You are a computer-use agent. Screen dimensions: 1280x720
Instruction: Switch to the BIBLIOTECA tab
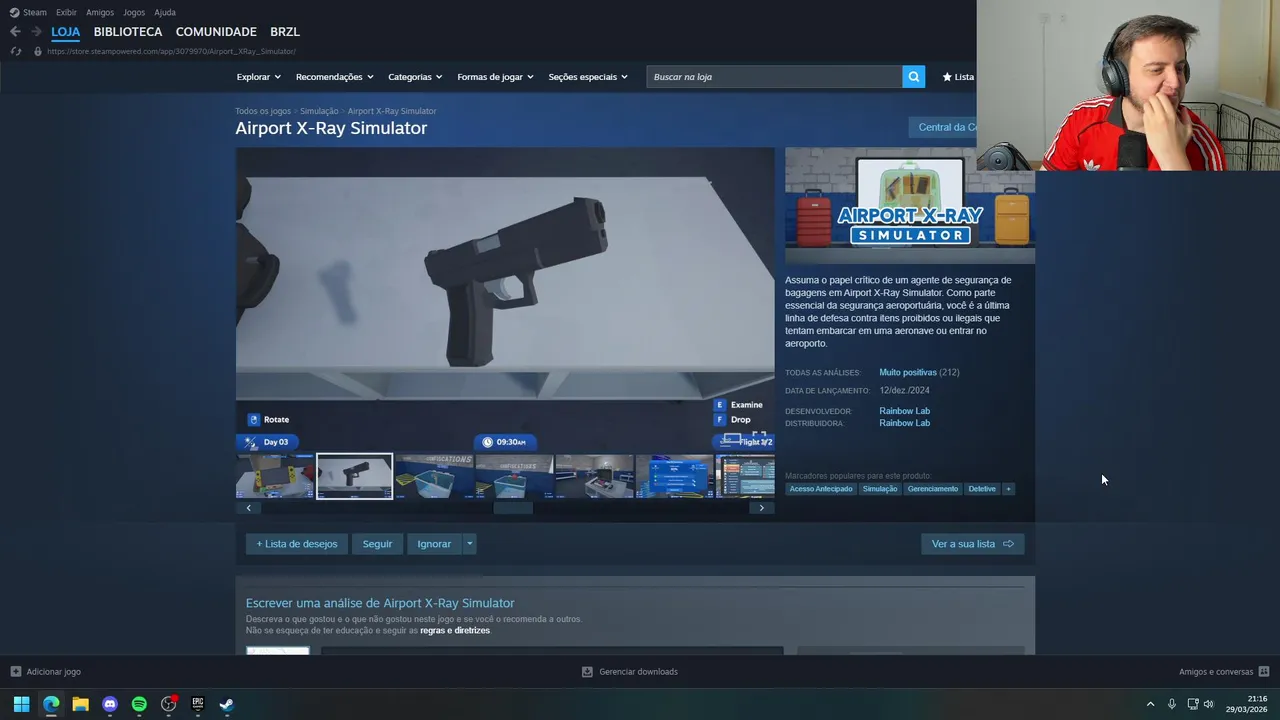(128, 32)
